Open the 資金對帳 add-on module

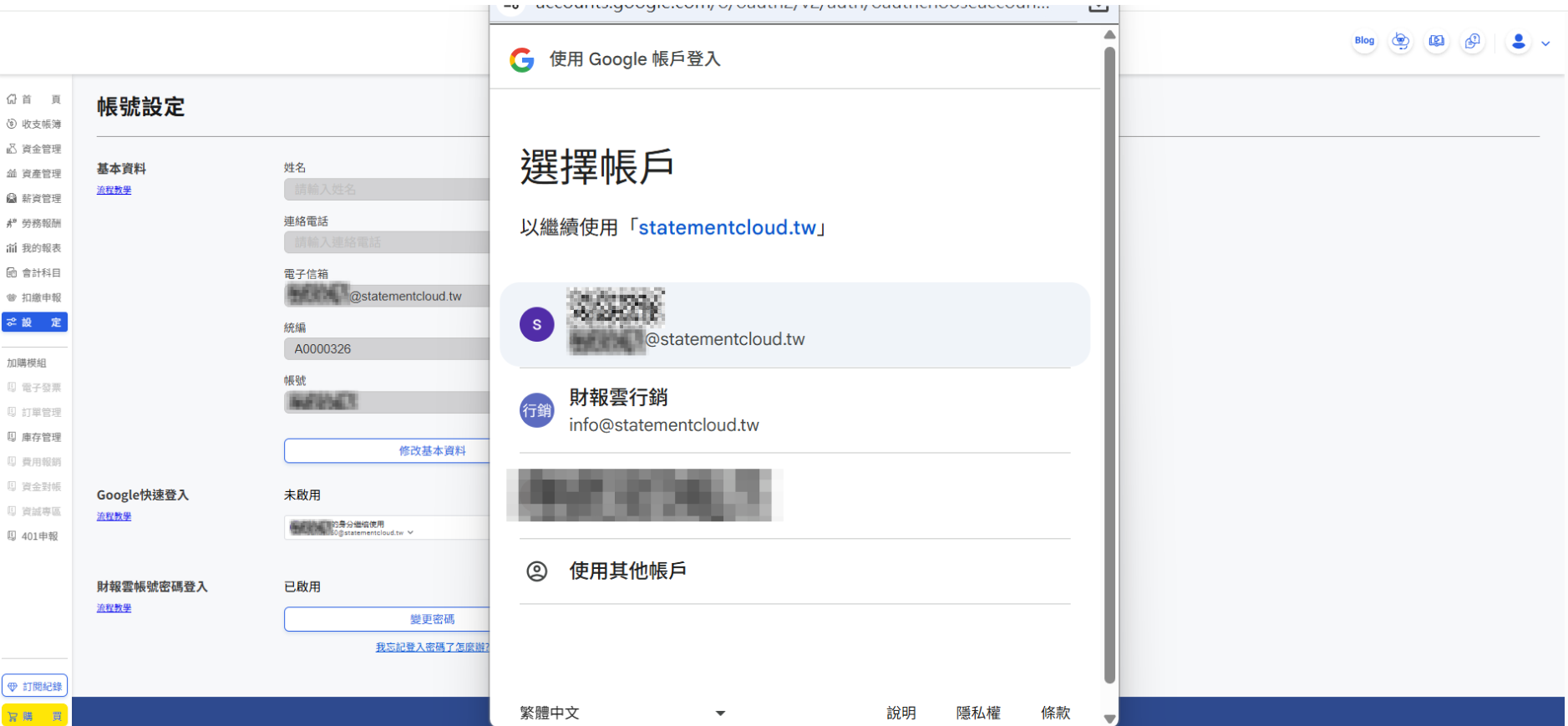point(34,486)
